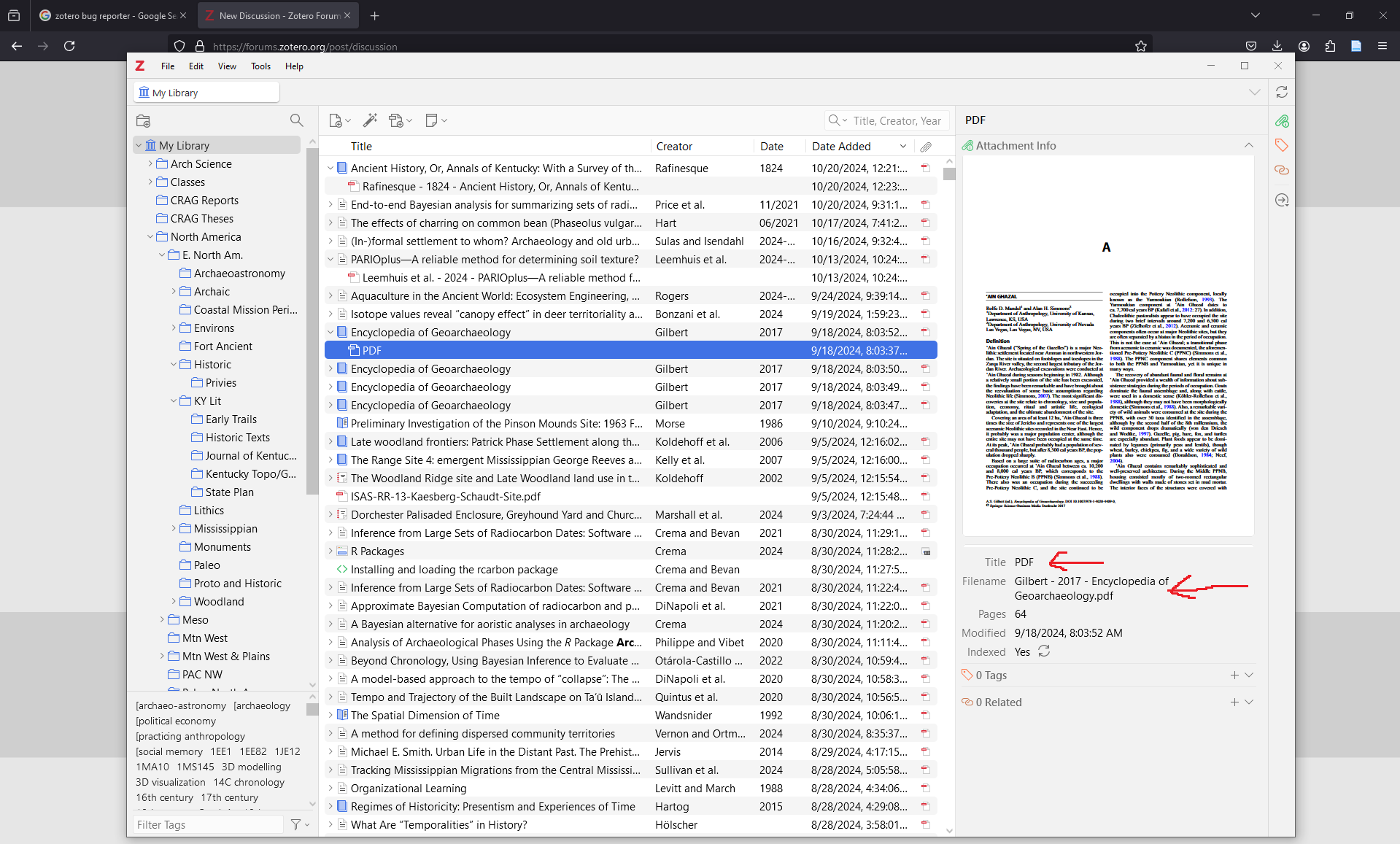Go back in the browser

(17, 46)
